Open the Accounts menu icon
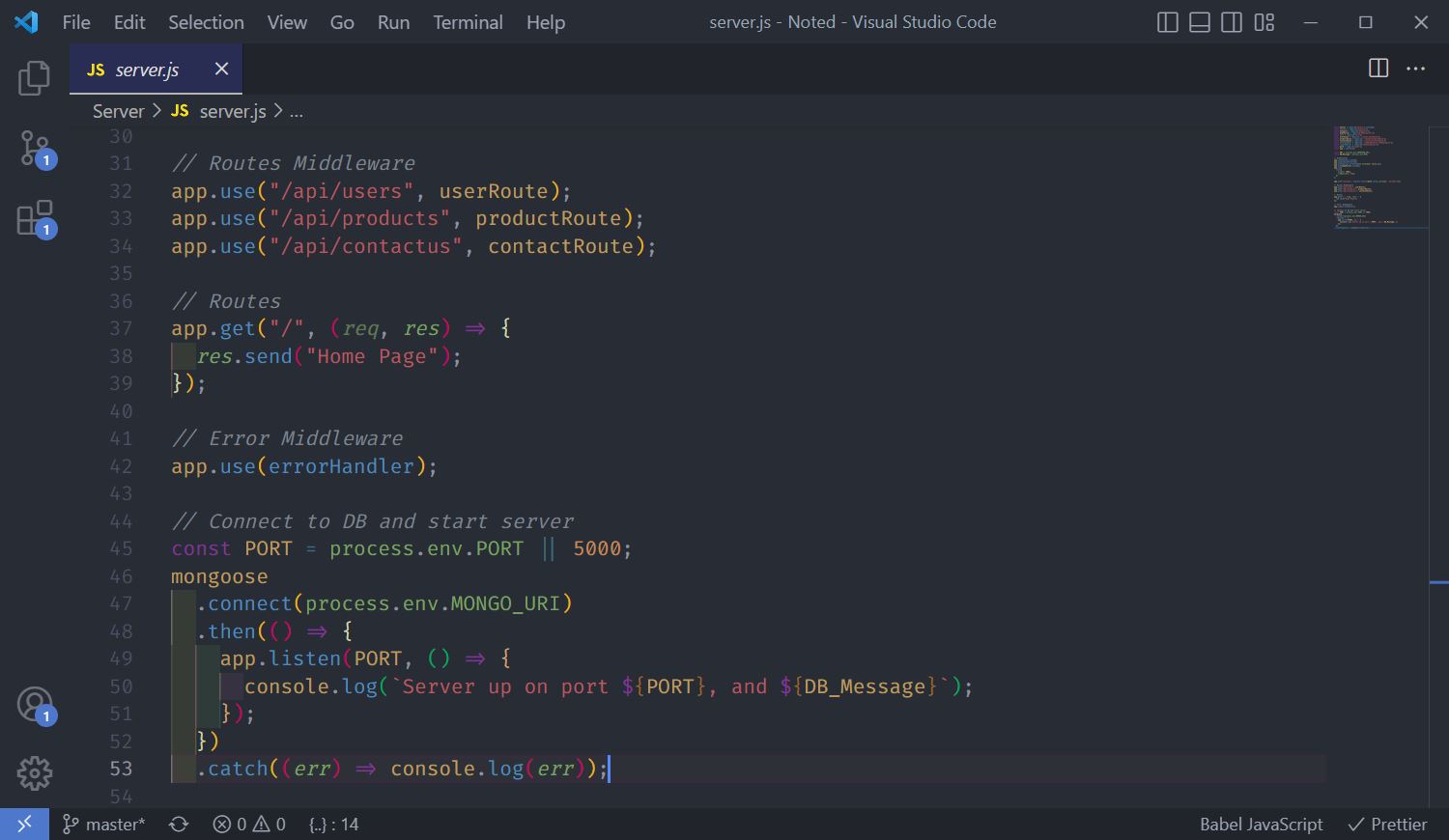The image size is (1449, 840). coord(35,705)
